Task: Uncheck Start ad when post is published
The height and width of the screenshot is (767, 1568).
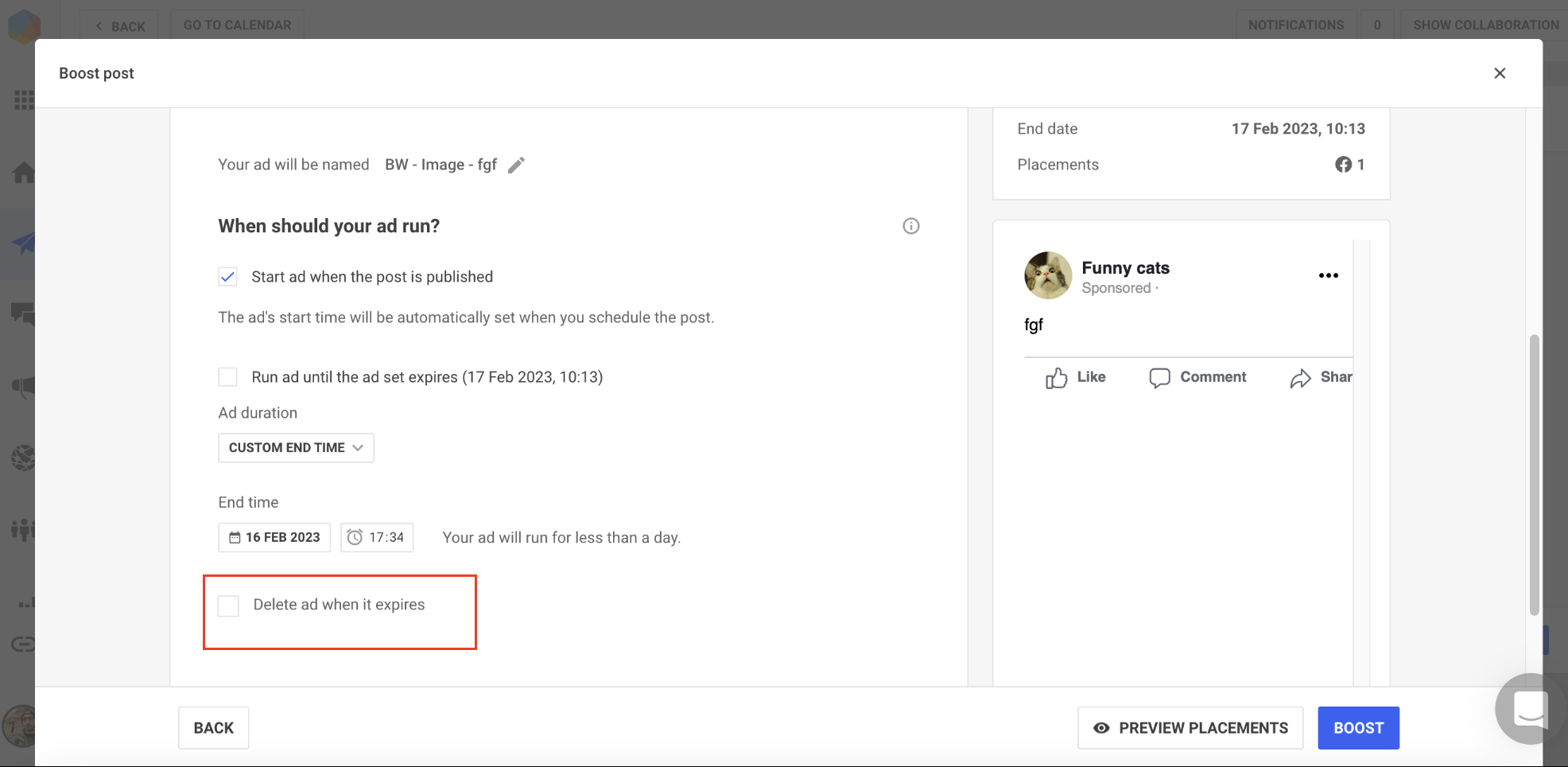Action: point(228,277)
